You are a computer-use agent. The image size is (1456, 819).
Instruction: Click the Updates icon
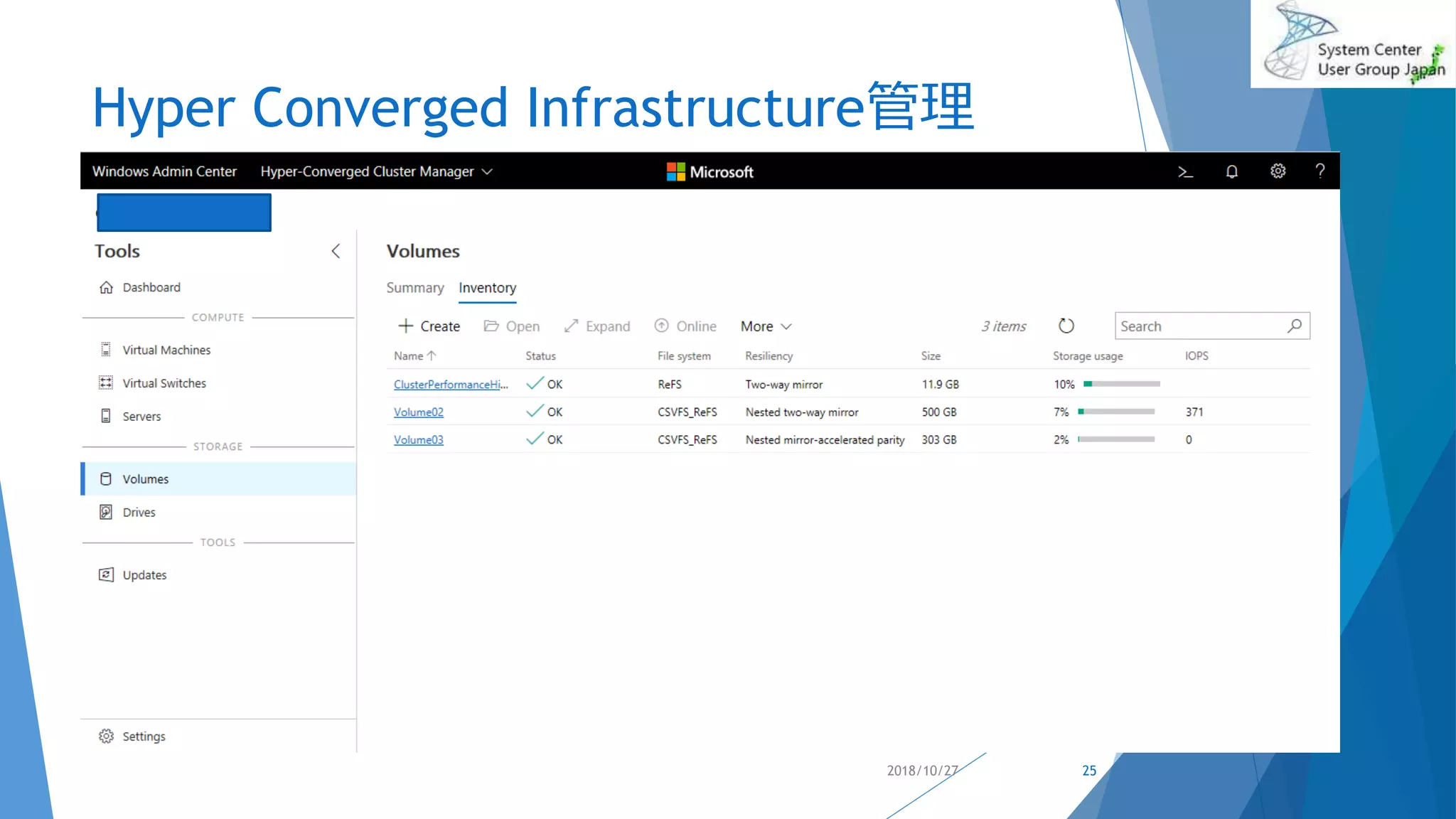tap(106, 574)
